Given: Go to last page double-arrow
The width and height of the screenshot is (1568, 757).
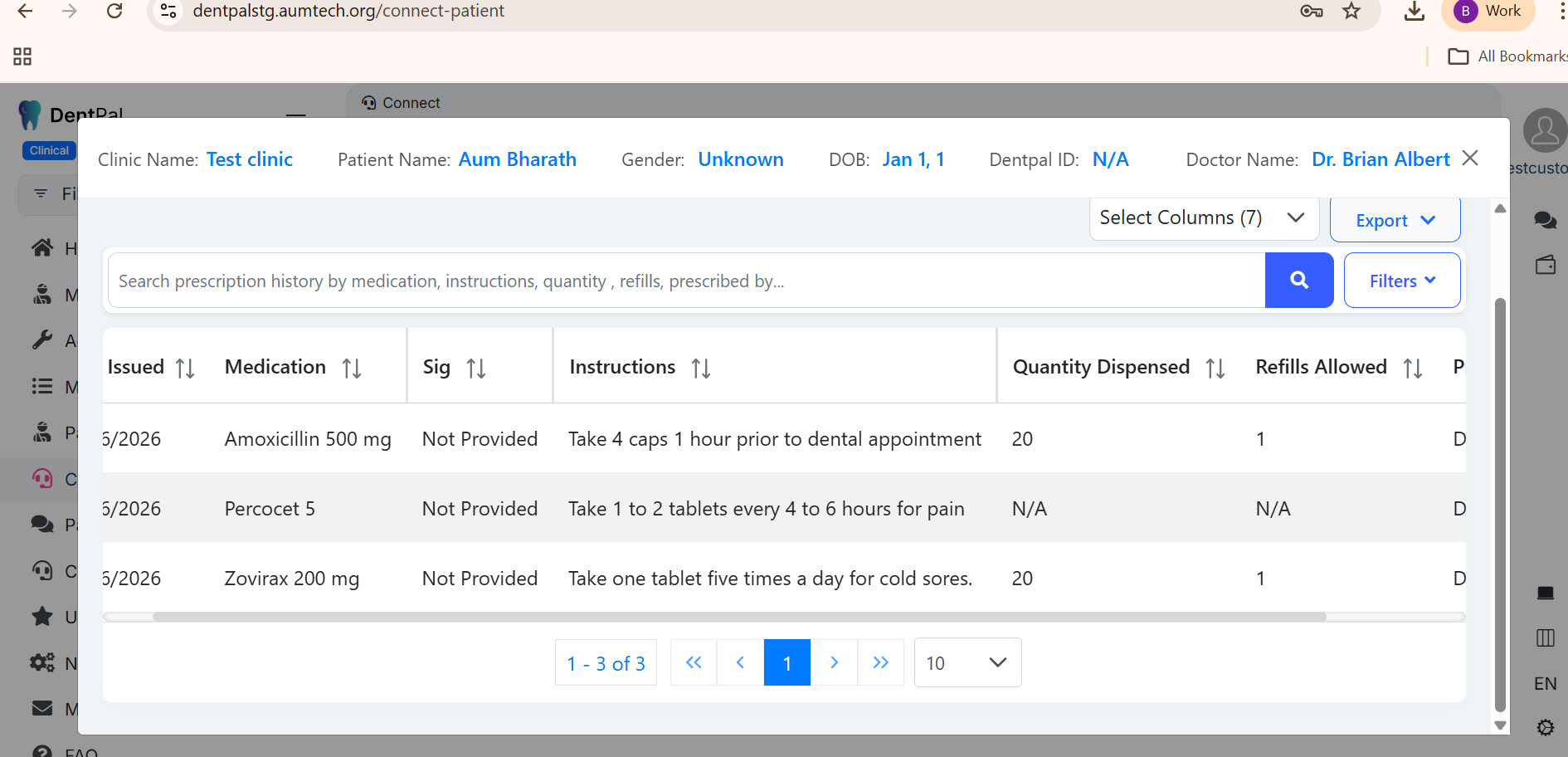Looking at the screenshot, I should pyautogui.click(x=880, y=662).
